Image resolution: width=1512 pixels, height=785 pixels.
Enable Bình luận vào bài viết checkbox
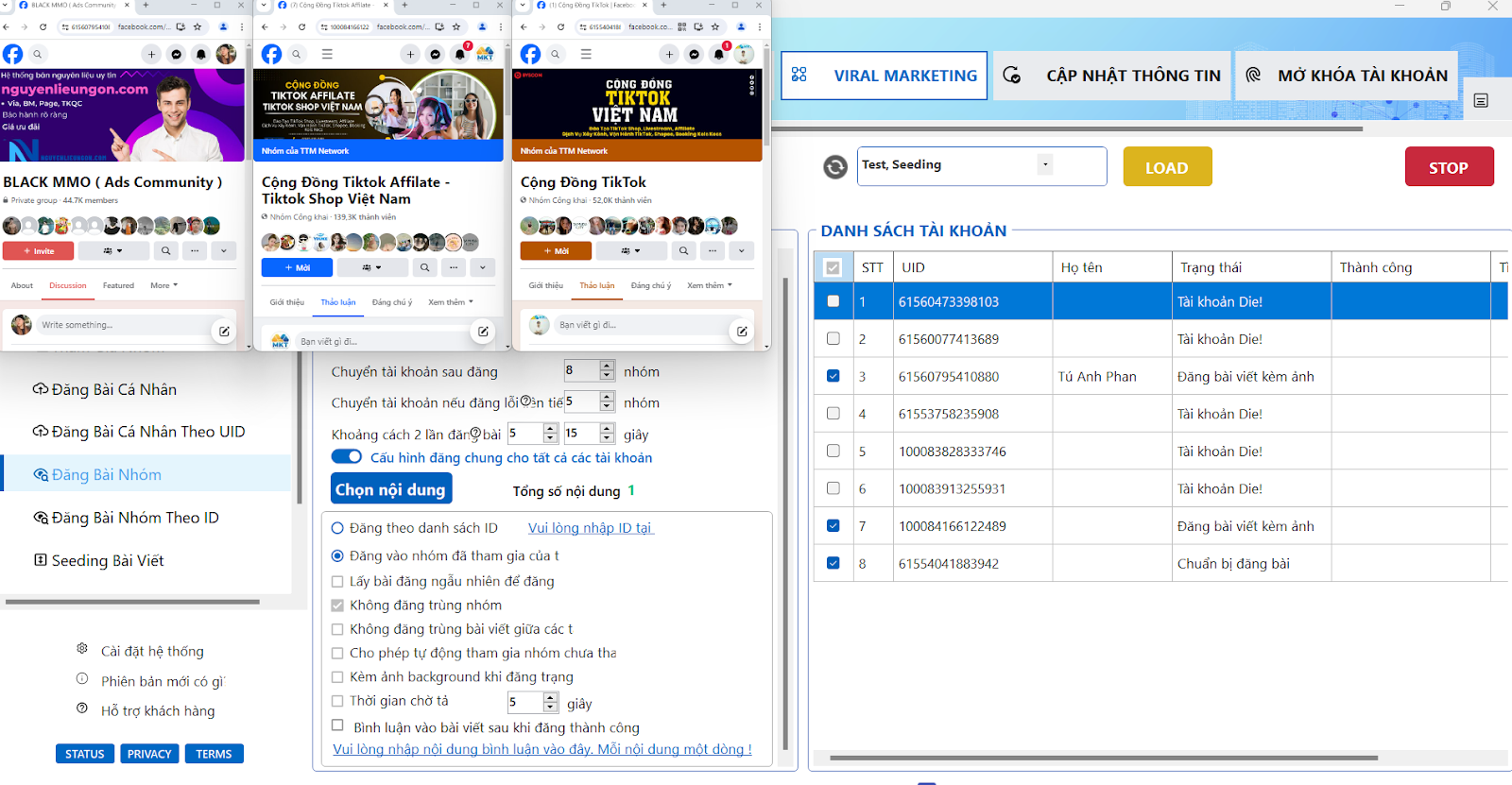point(337,725)
